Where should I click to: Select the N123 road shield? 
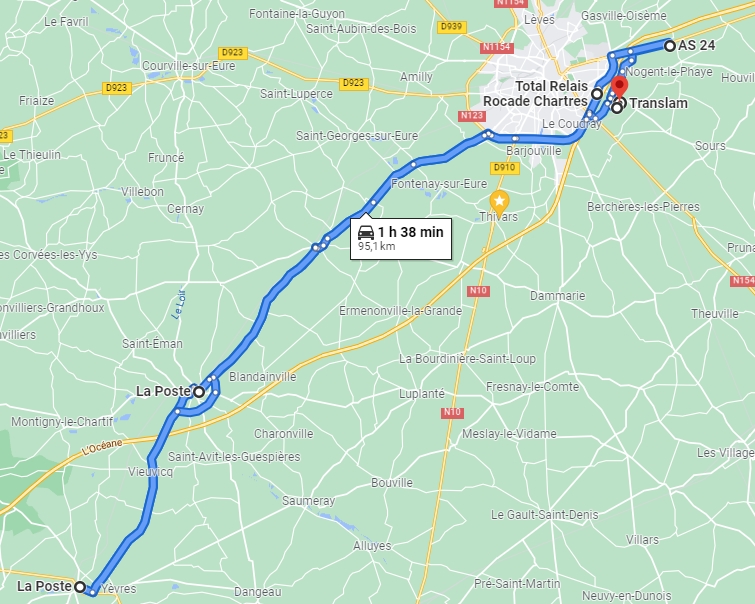point(471,116)
